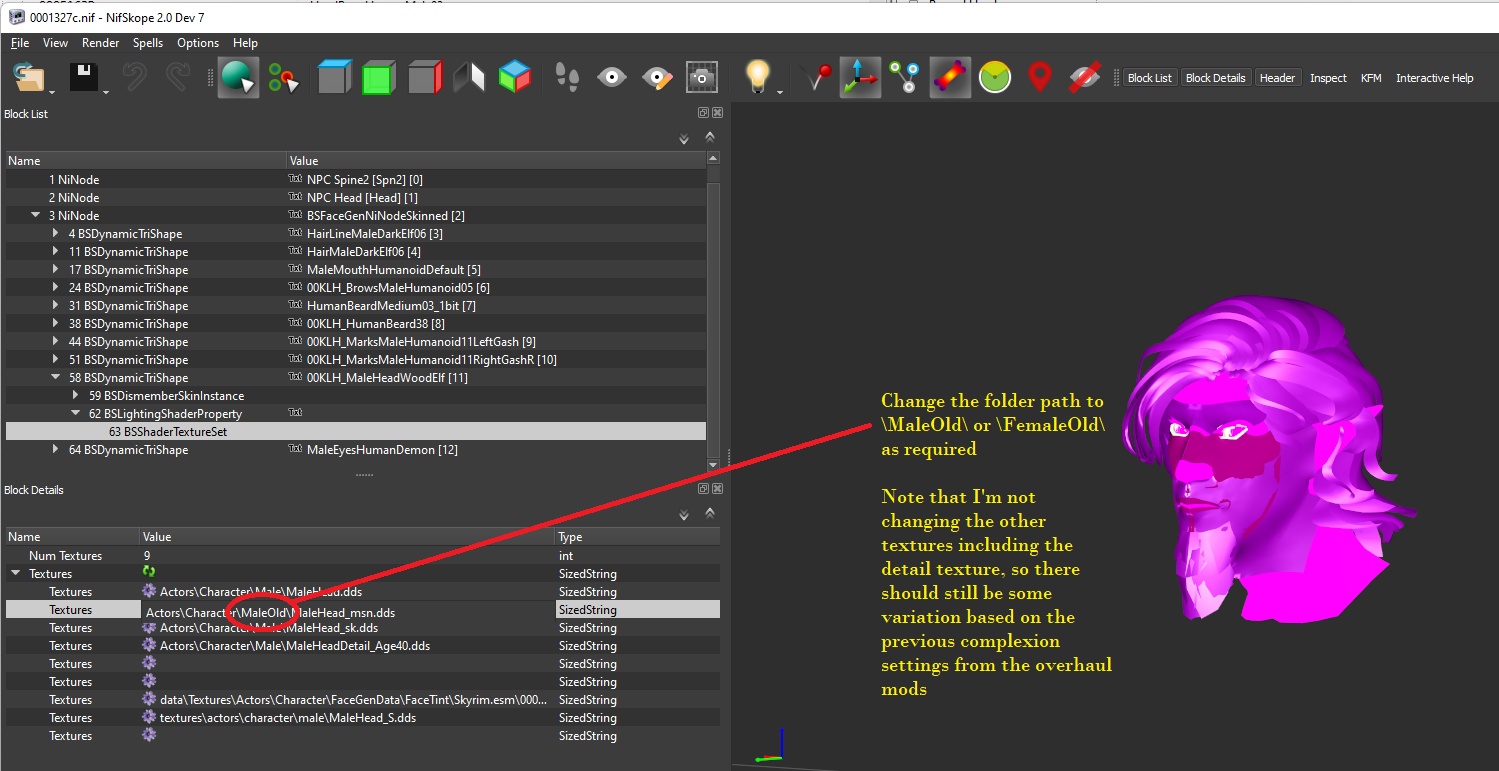Expand 17 BSDynamicTriShape MaleMouthHumanoidDefault
The height and width of the screenshot is (771, 1499).
click(x=57, y=269)
